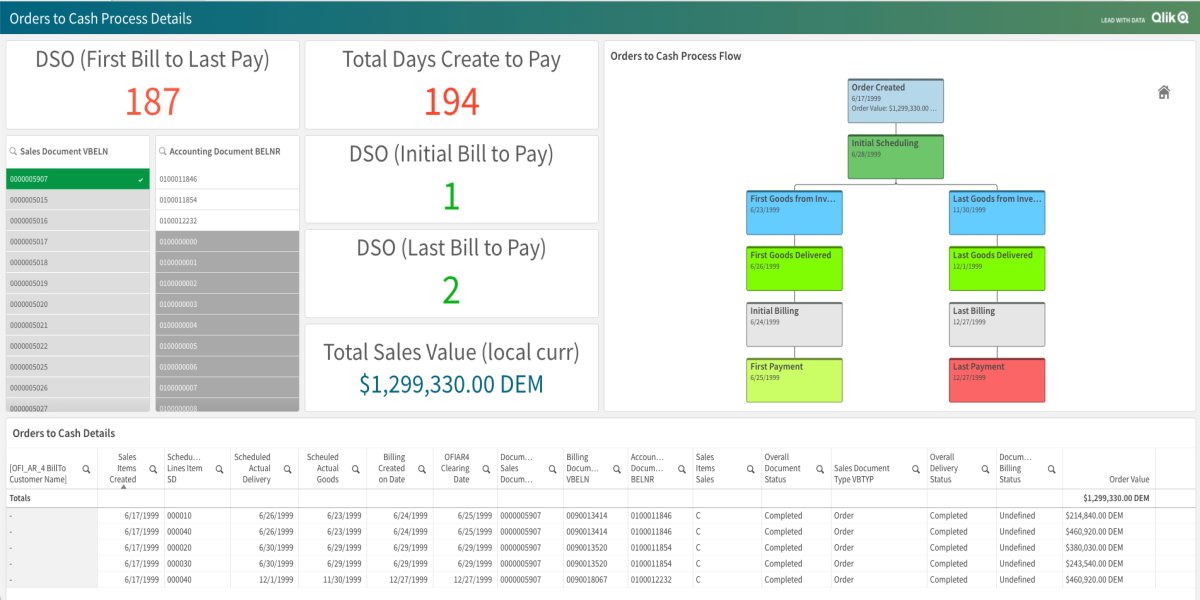
Task: Select accounting document 0100011854
Action: coord(227,200)
